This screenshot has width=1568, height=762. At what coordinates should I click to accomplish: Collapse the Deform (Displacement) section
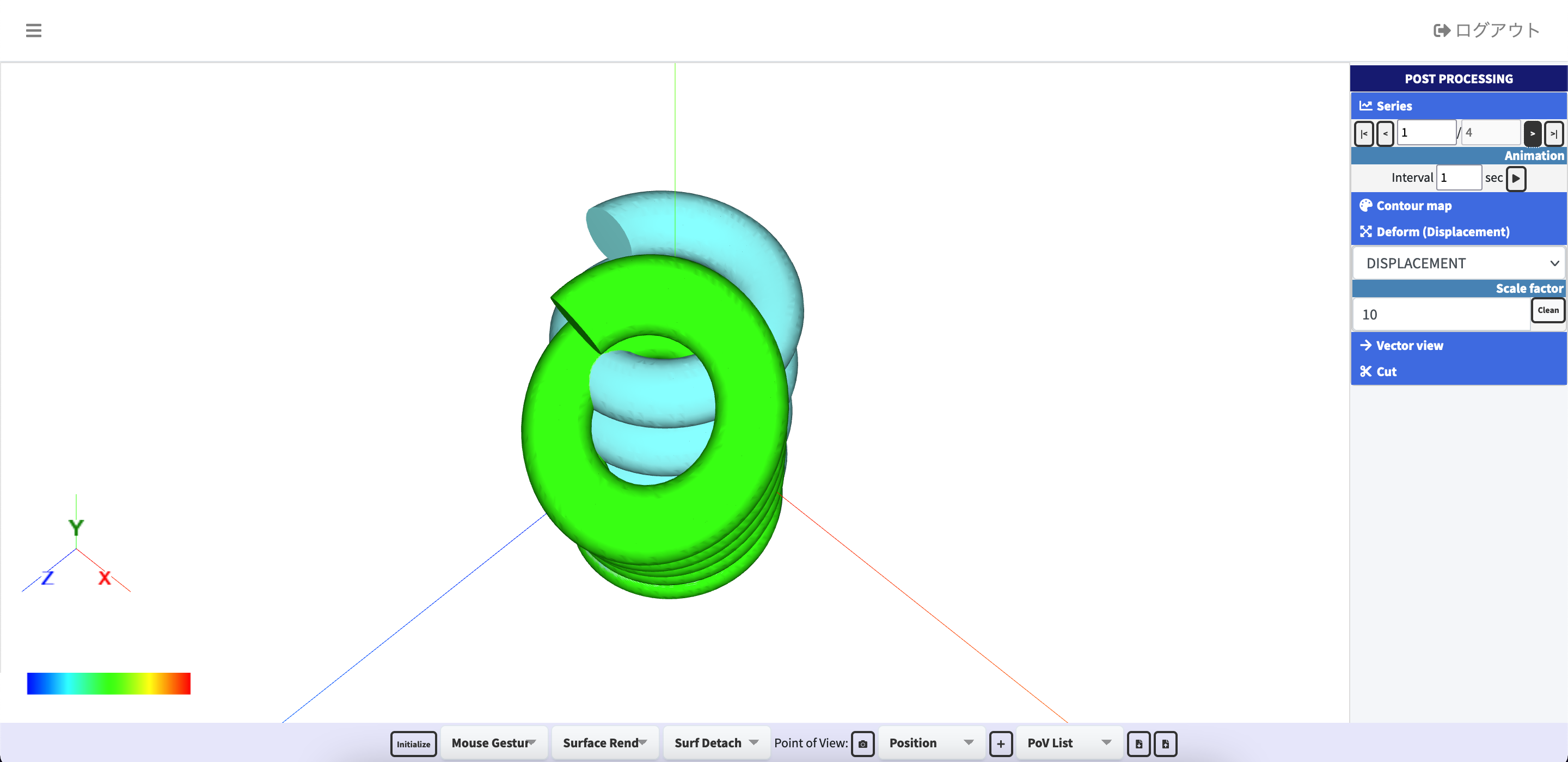pyautogui.click(x=1458, y=232)
